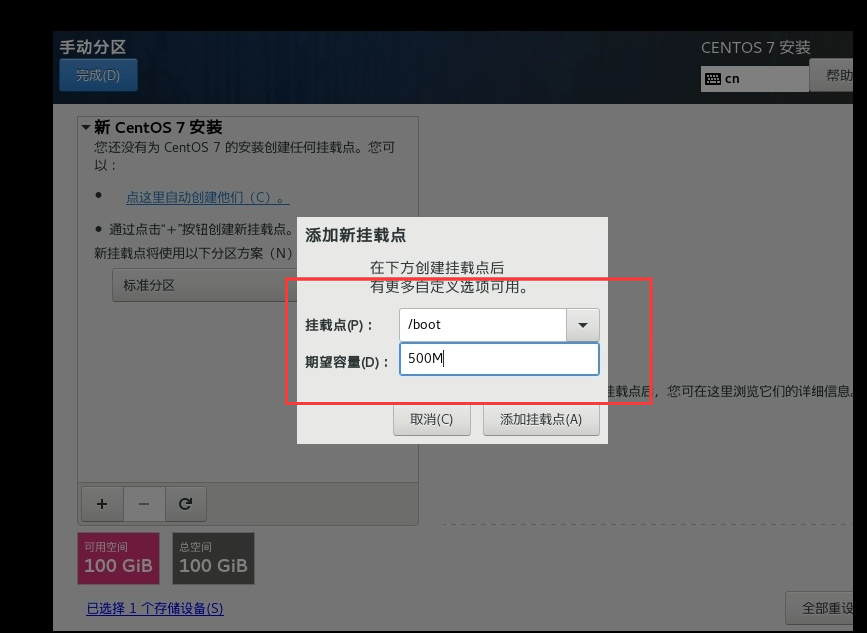Click the 挂载点(P) label
The image size is (867, 633).
(x=339, y=325)
